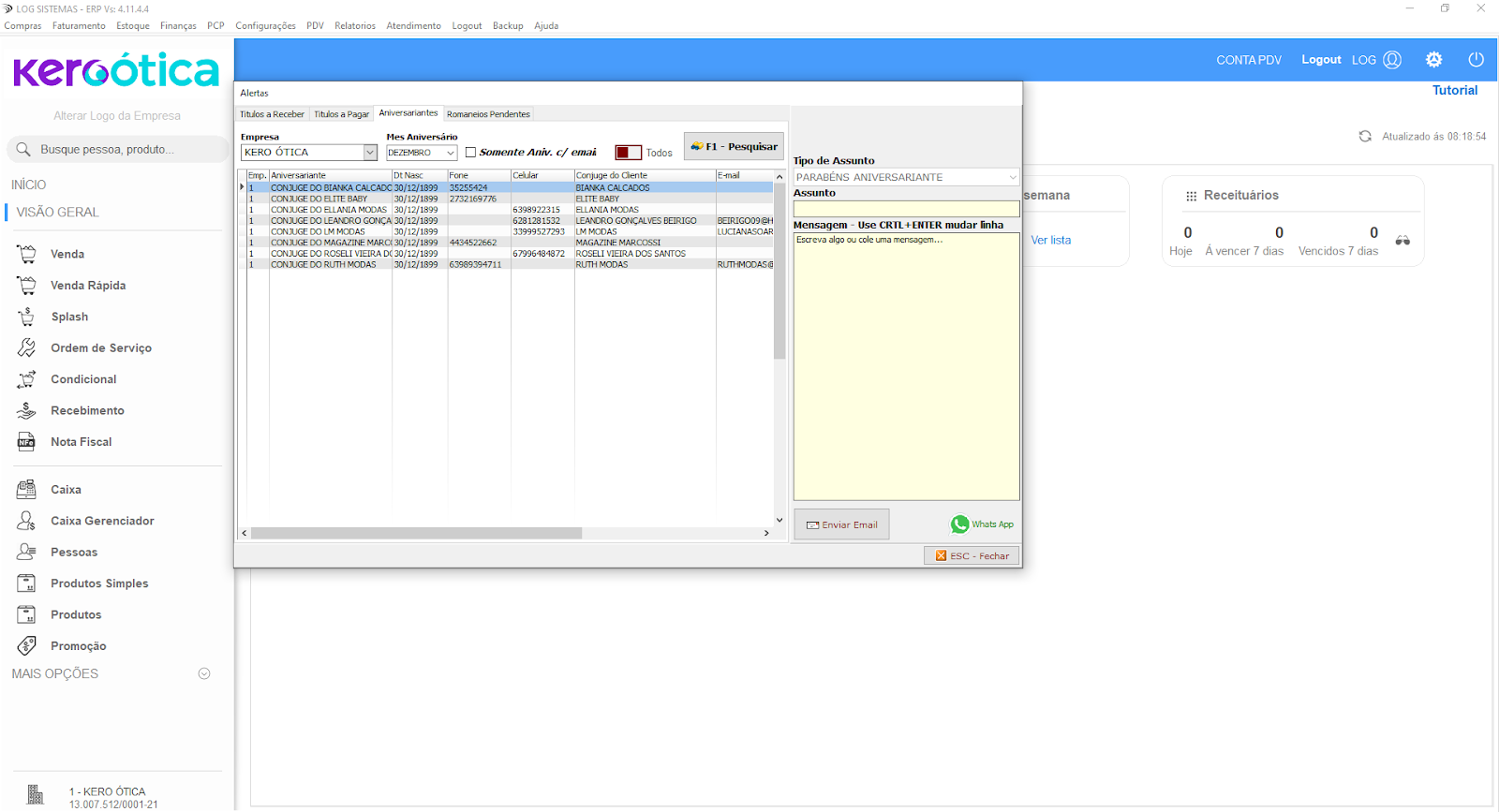The image size is (1499, 812).
Task: Click the Receituários grid icon
Action: [1191, 196]
